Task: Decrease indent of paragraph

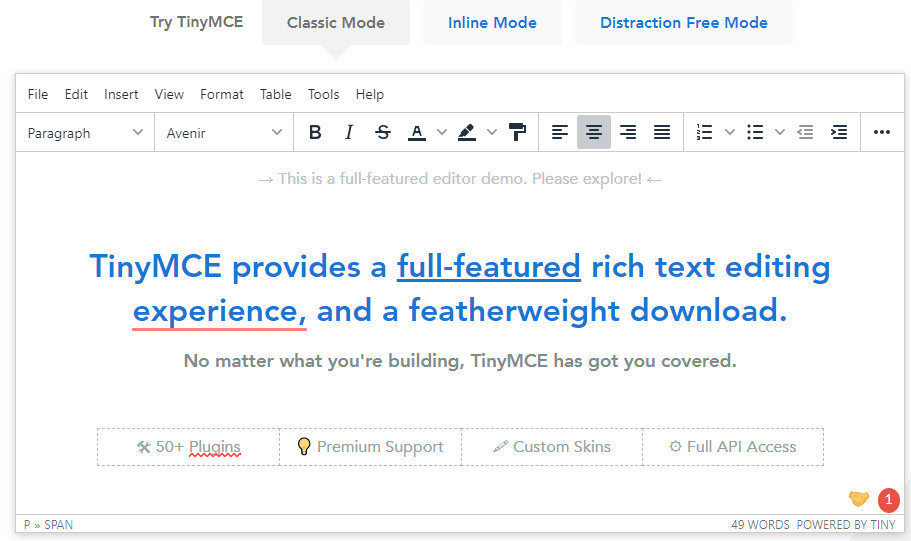Action: tap(805, 132)
